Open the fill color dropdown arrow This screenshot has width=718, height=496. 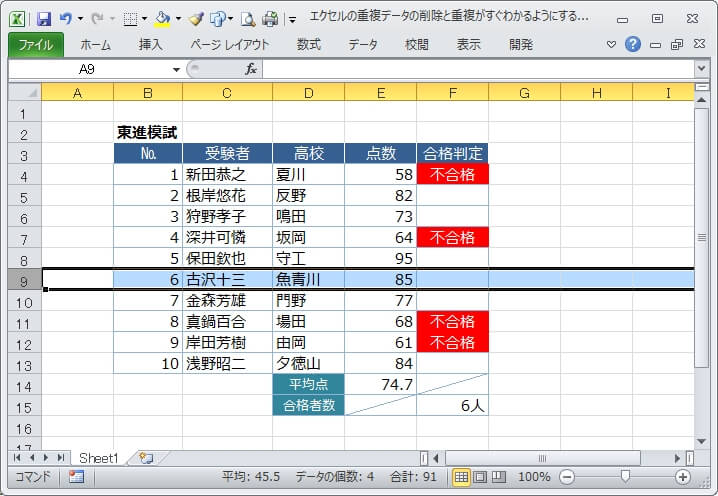point(179,19)
